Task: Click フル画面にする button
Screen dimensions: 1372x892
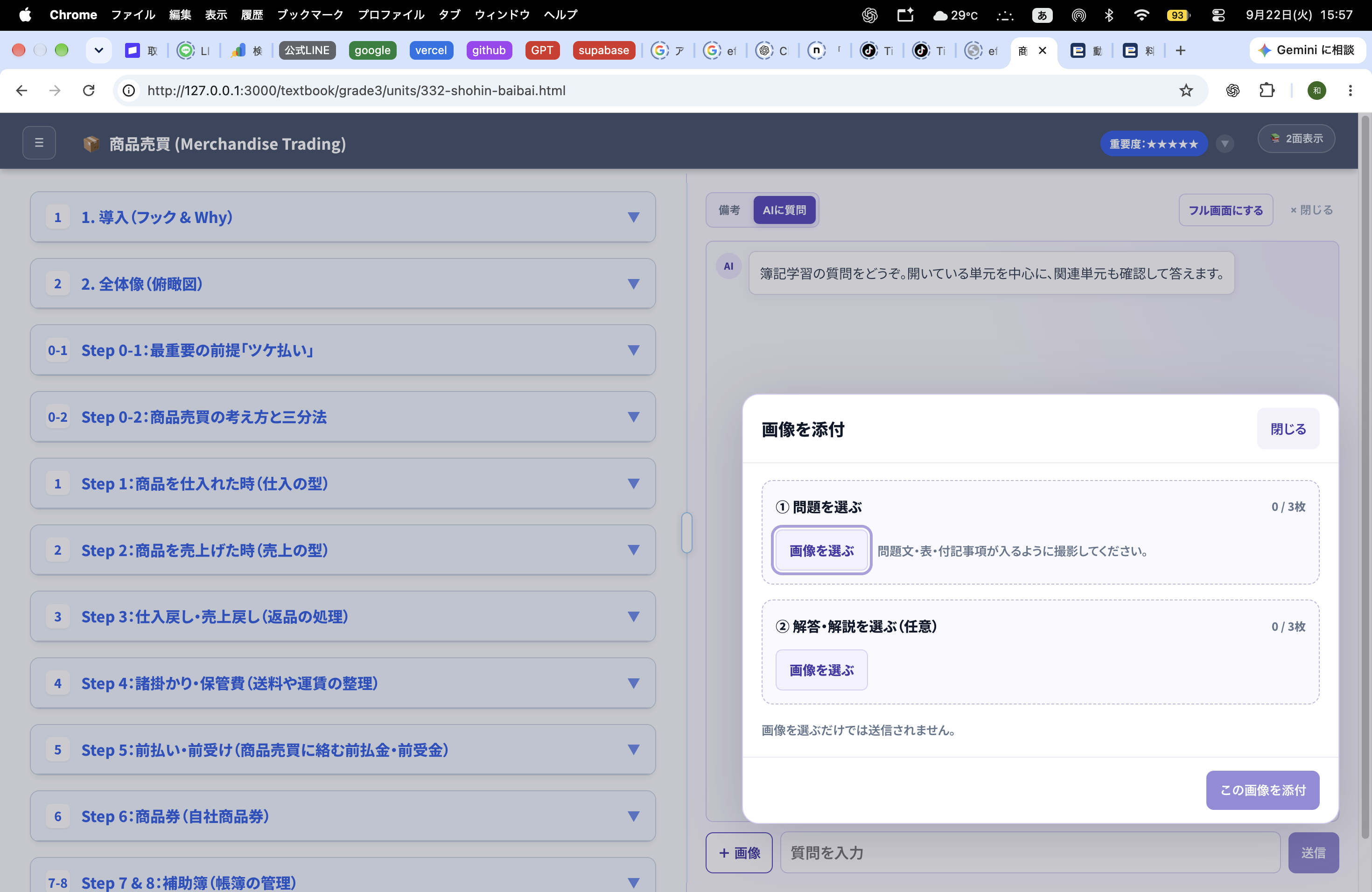Action: point(1225,210)
